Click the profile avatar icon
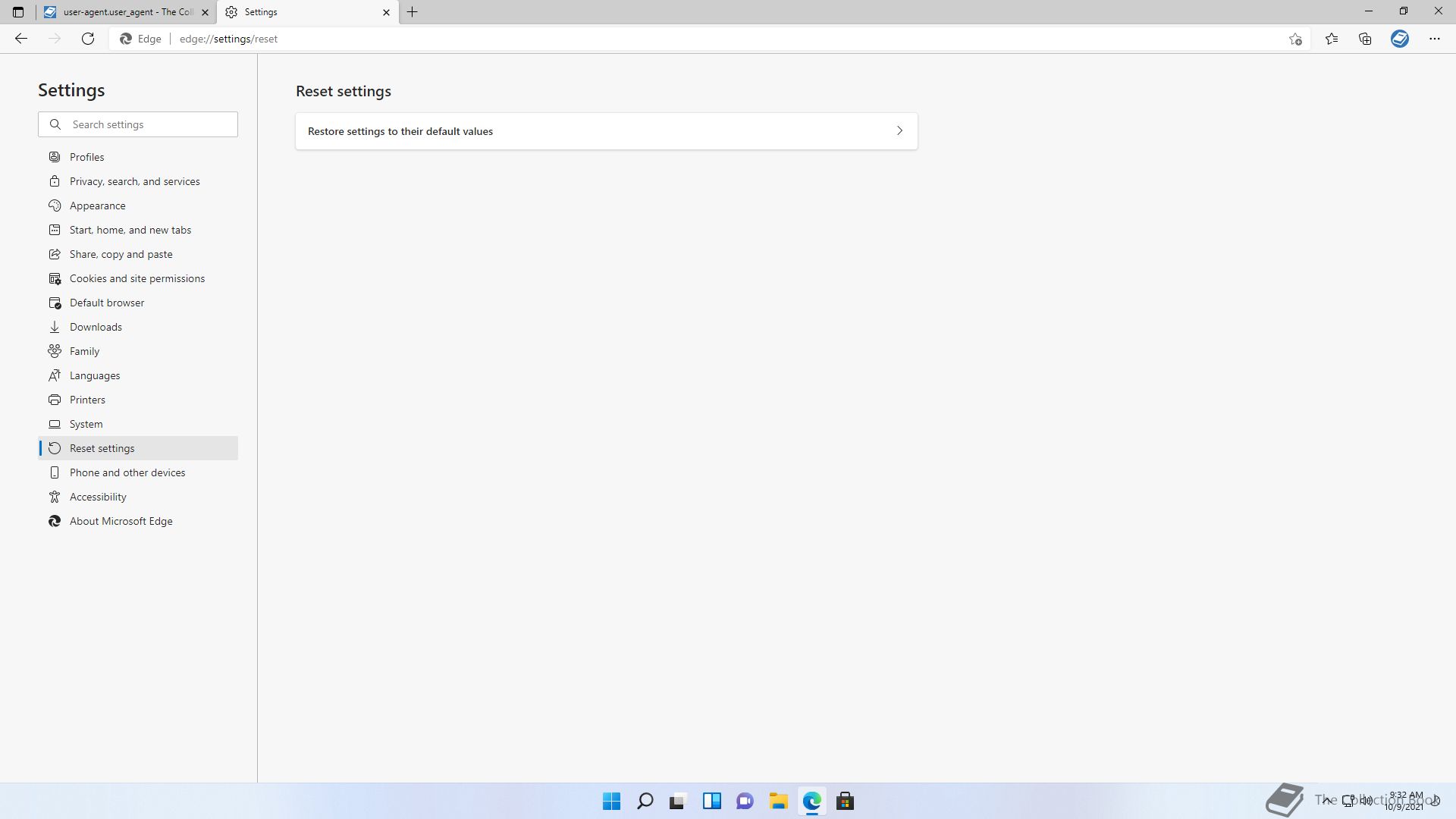The height and width of the screenshot is (819, 1456). pyautogui.click(x=1400, y=39)
